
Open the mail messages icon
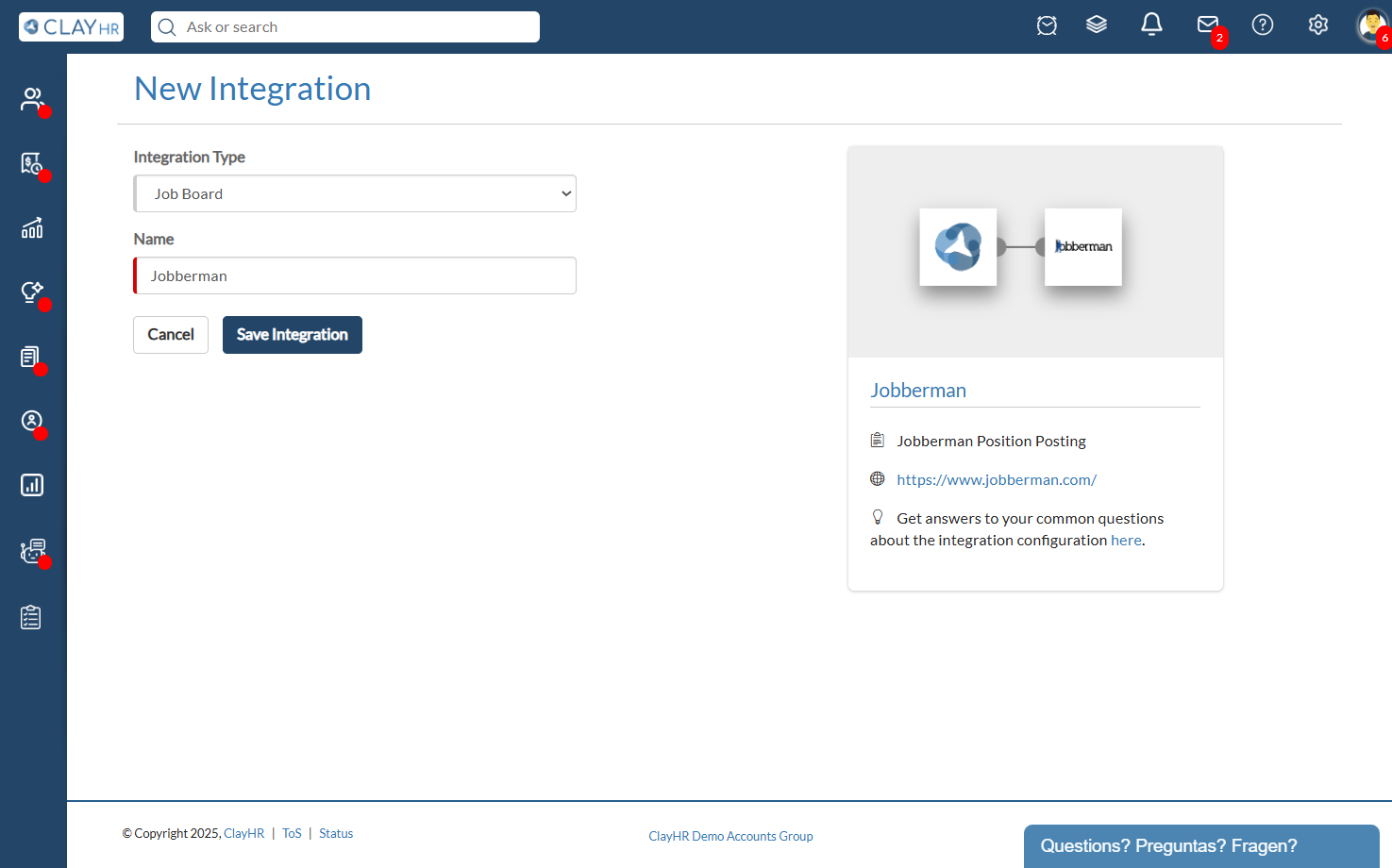click(x=1208, y=25)
